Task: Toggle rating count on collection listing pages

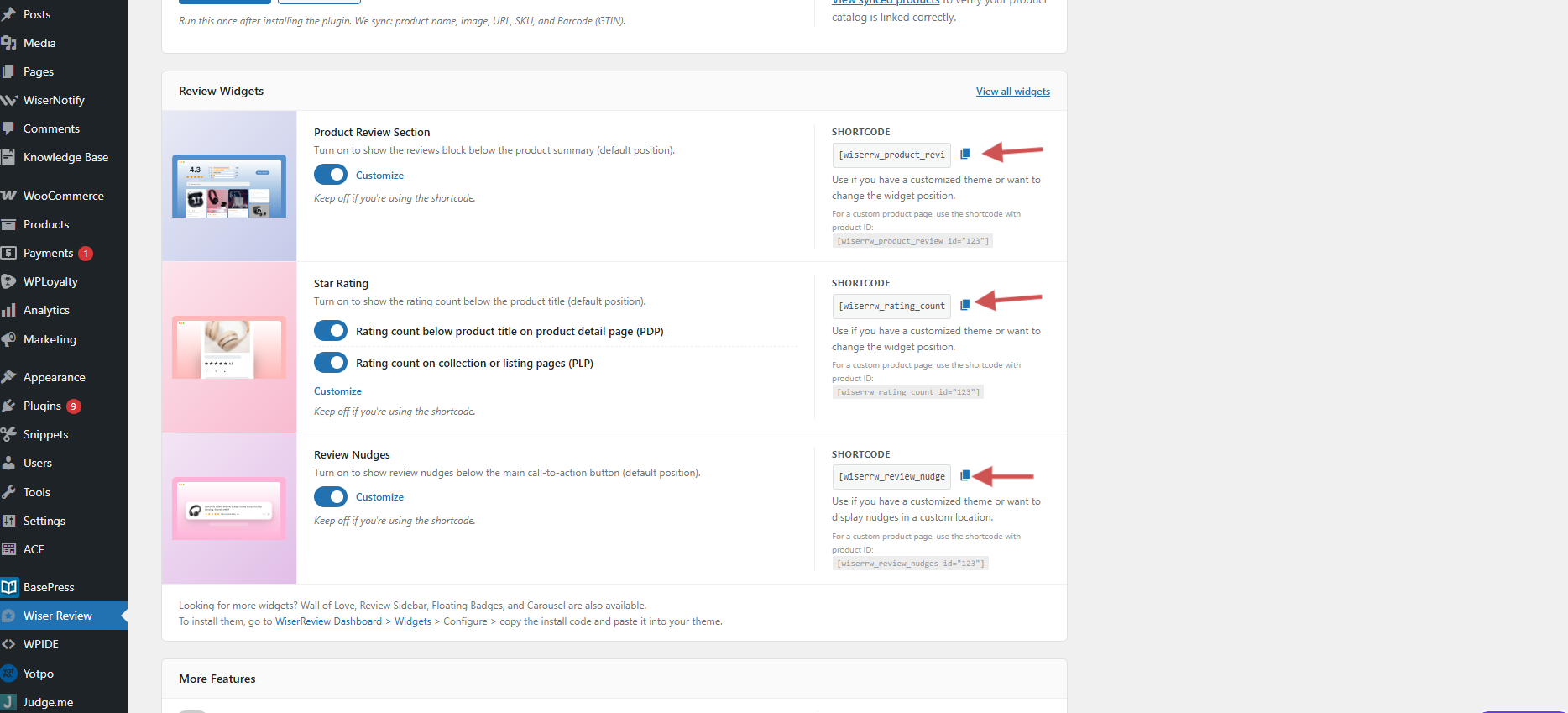Action: tap(331, 363)
